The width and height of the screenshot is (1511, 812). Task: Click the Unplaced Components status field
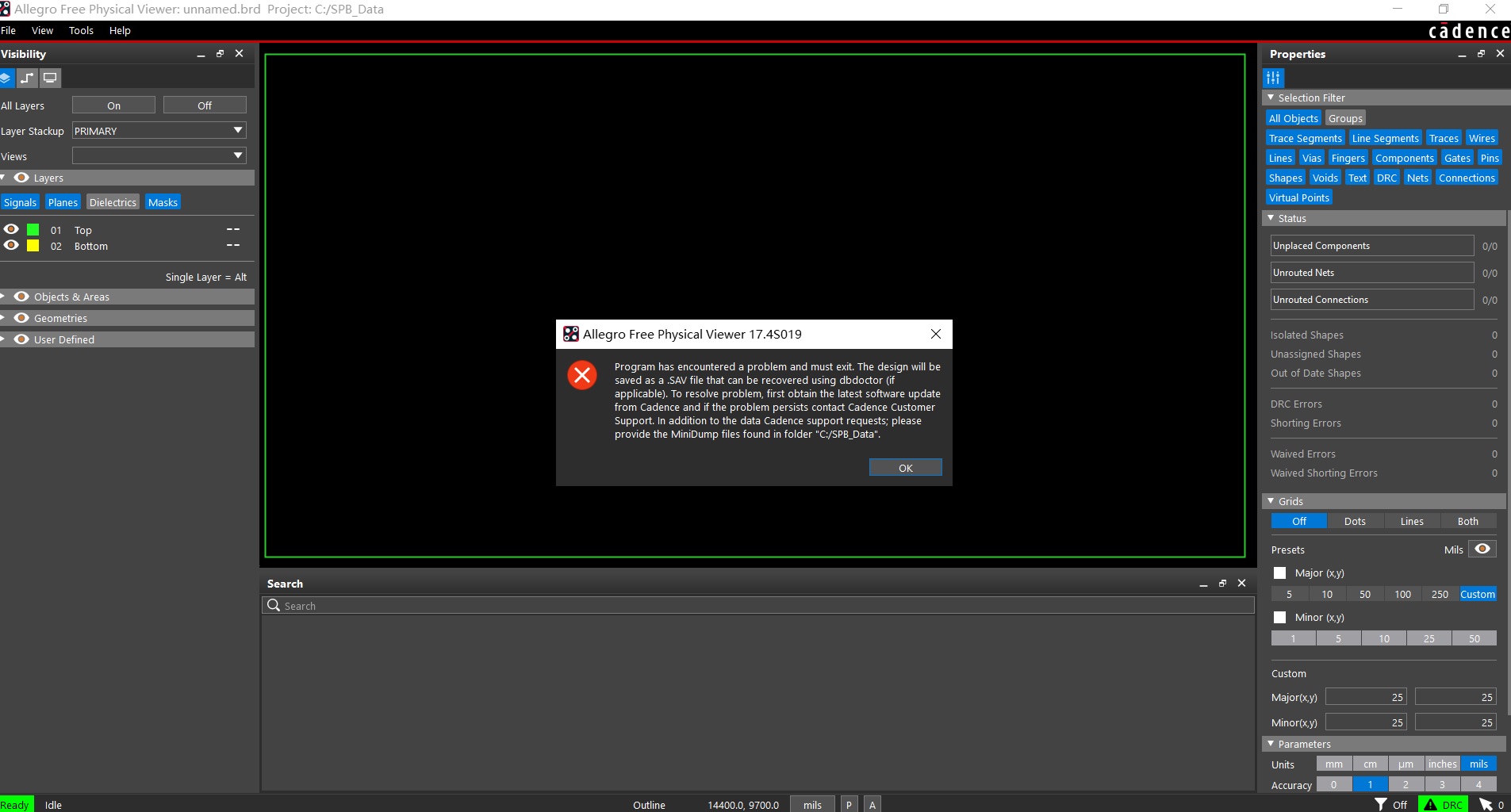point(1372,245)
